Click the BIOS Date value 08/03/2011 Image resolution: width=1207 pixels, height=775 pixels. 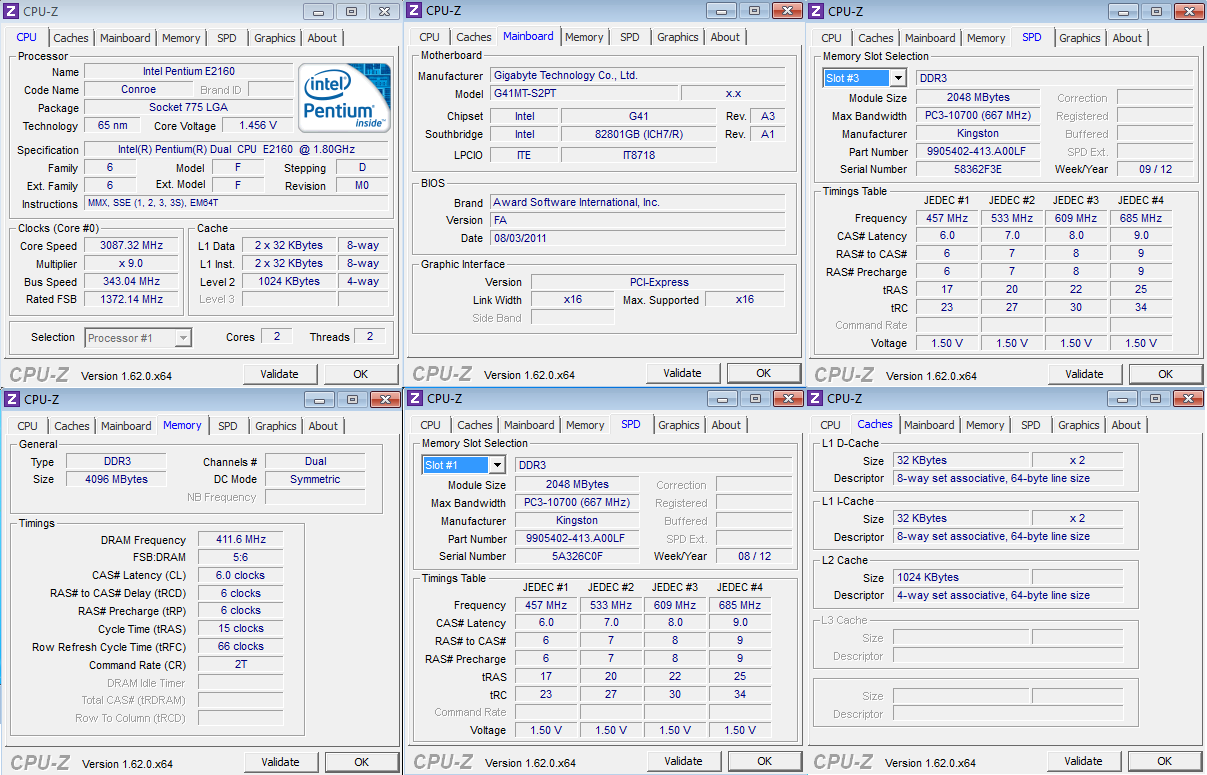coord(637,239)
